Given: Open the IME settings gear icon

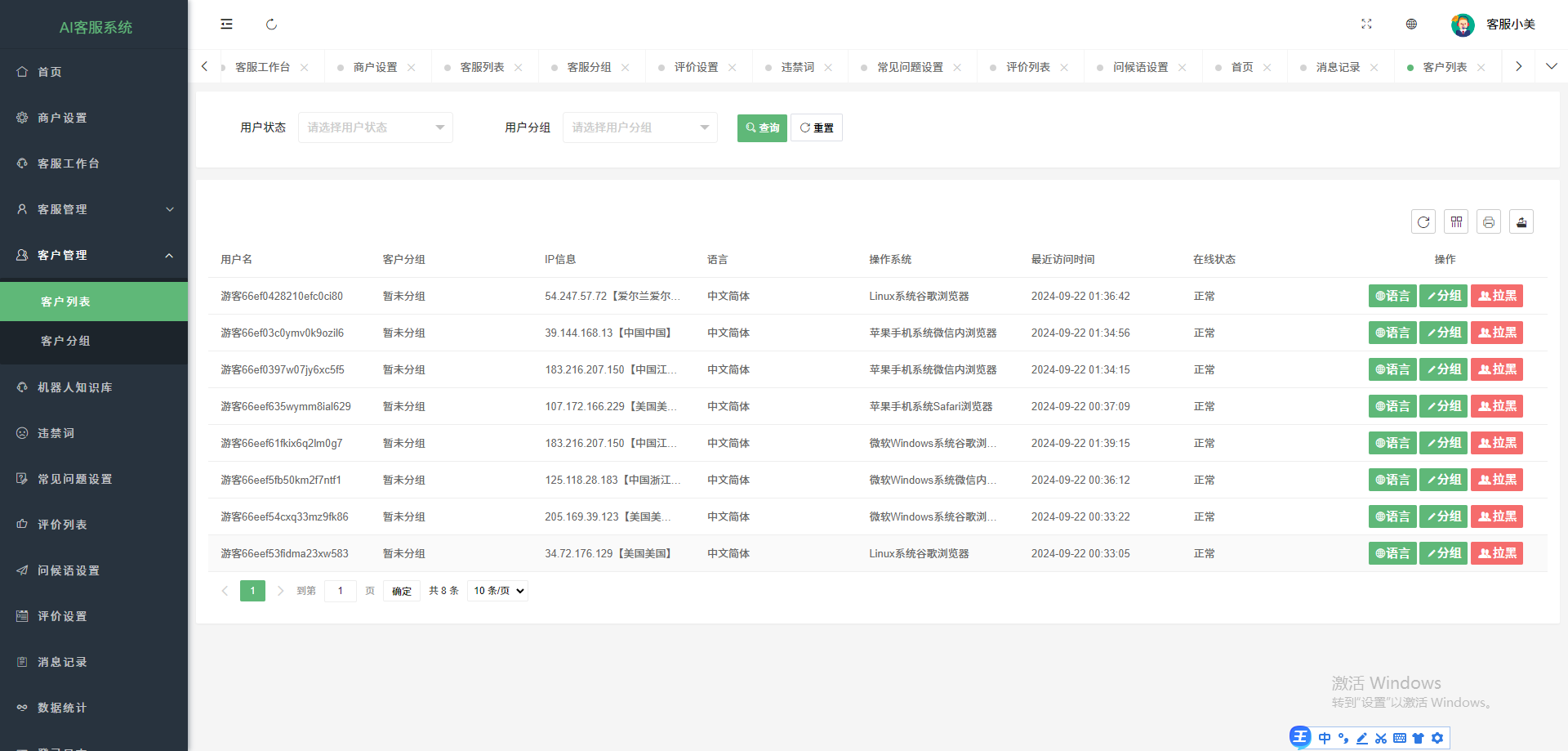Looking at the screenshot, I should [x=1437, y=738].
